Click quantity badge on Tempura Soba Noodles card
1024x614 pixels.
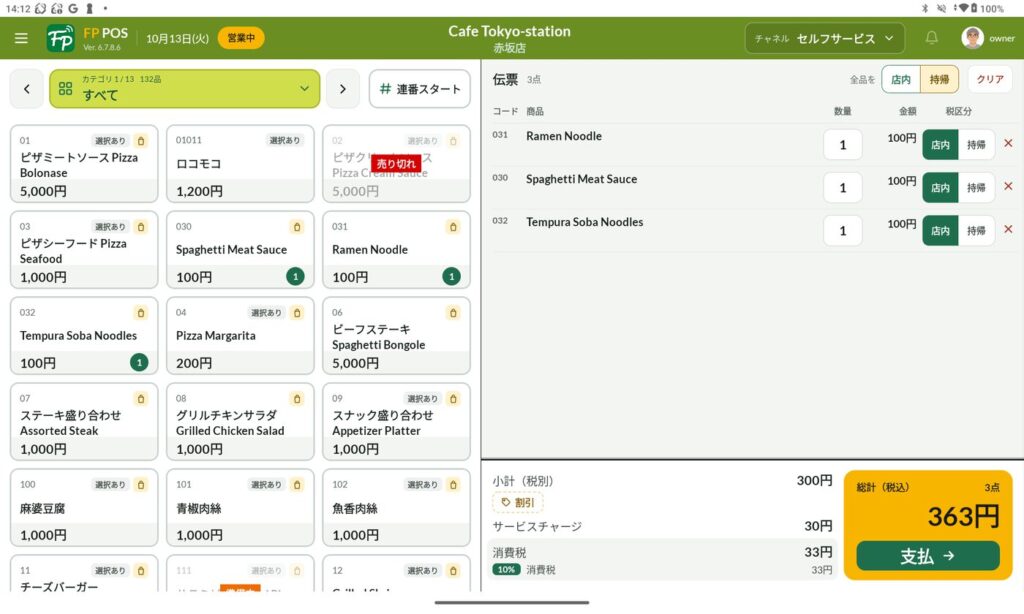139,363
